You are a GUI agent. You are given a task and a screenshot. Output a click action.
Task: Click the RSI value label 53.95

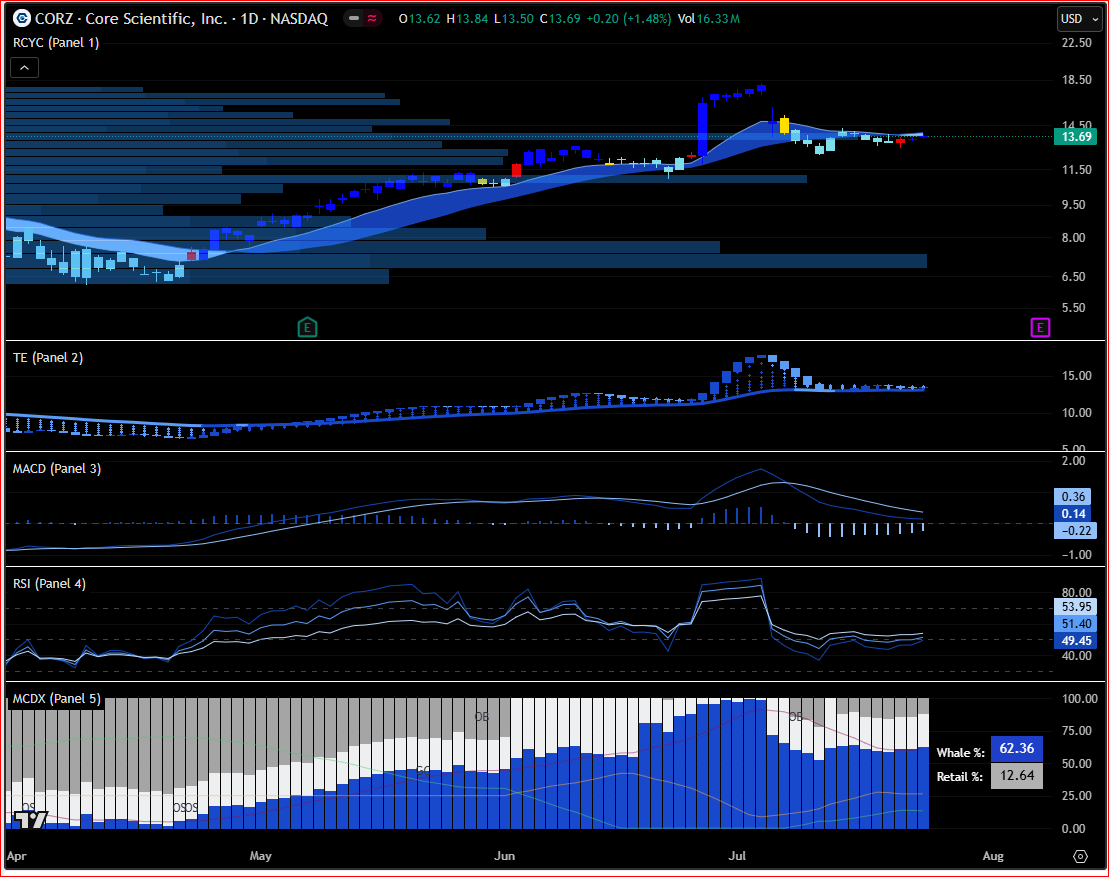point(1076,607)
